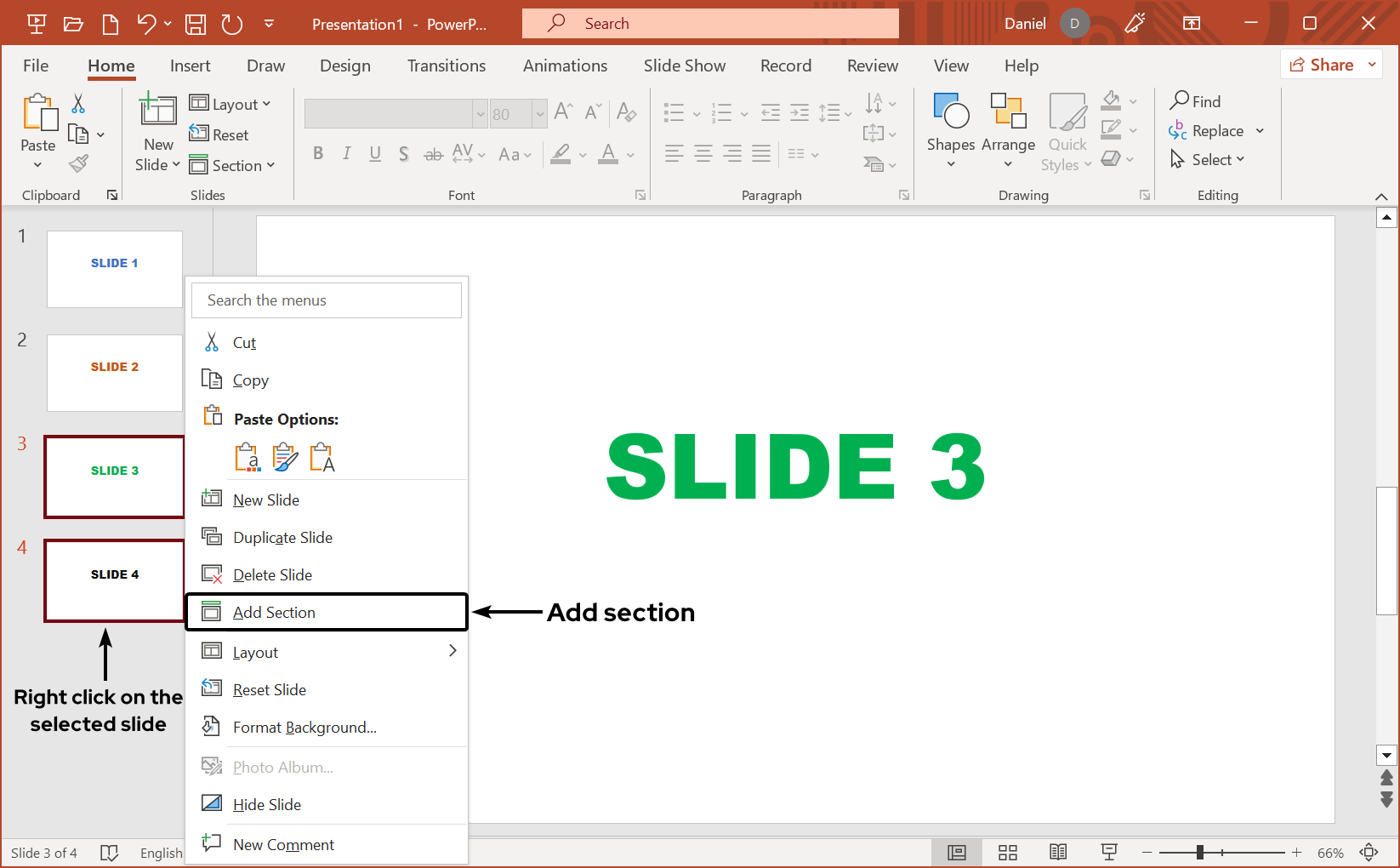The image size is (1400, 868).
Task: Expand the Layout dropdown in the ribbon
Action: click(230, 104)
